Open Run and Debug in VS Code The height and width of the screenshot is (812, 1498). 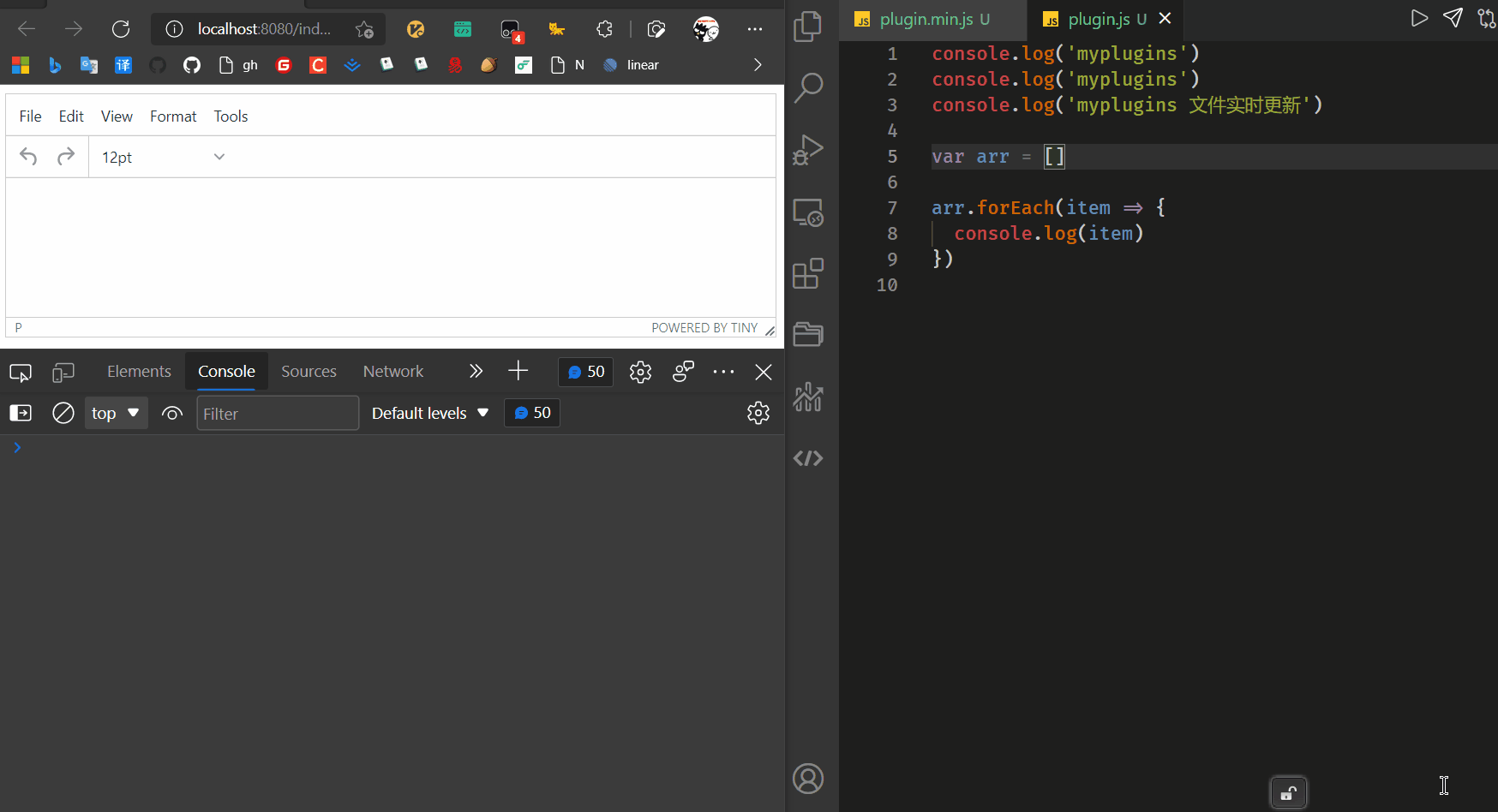click(x=808, y=150)
